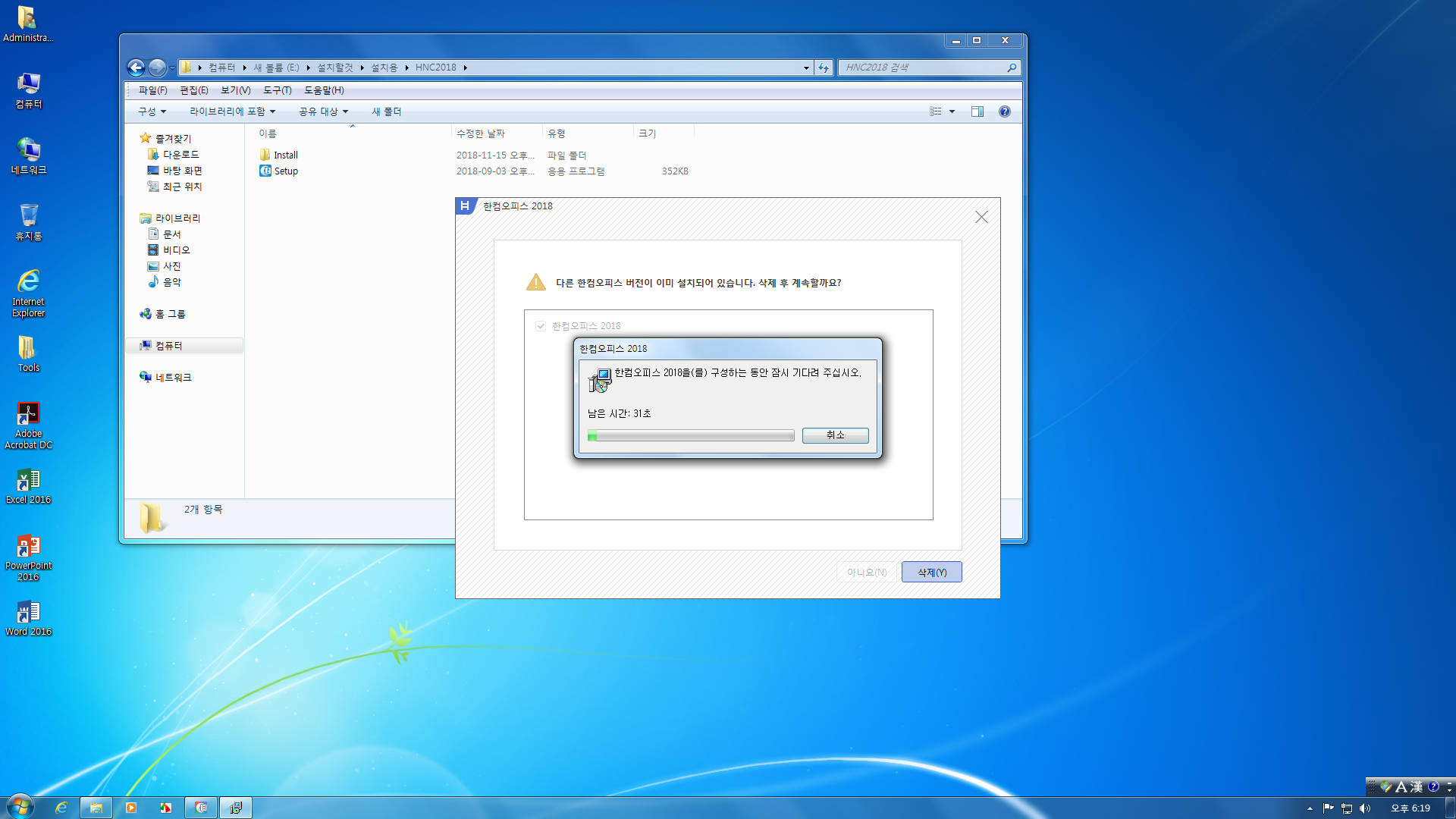Click the 삭제(Y) button
The height and width of the screenshot is (819, 1456).
tap(931, 572)
